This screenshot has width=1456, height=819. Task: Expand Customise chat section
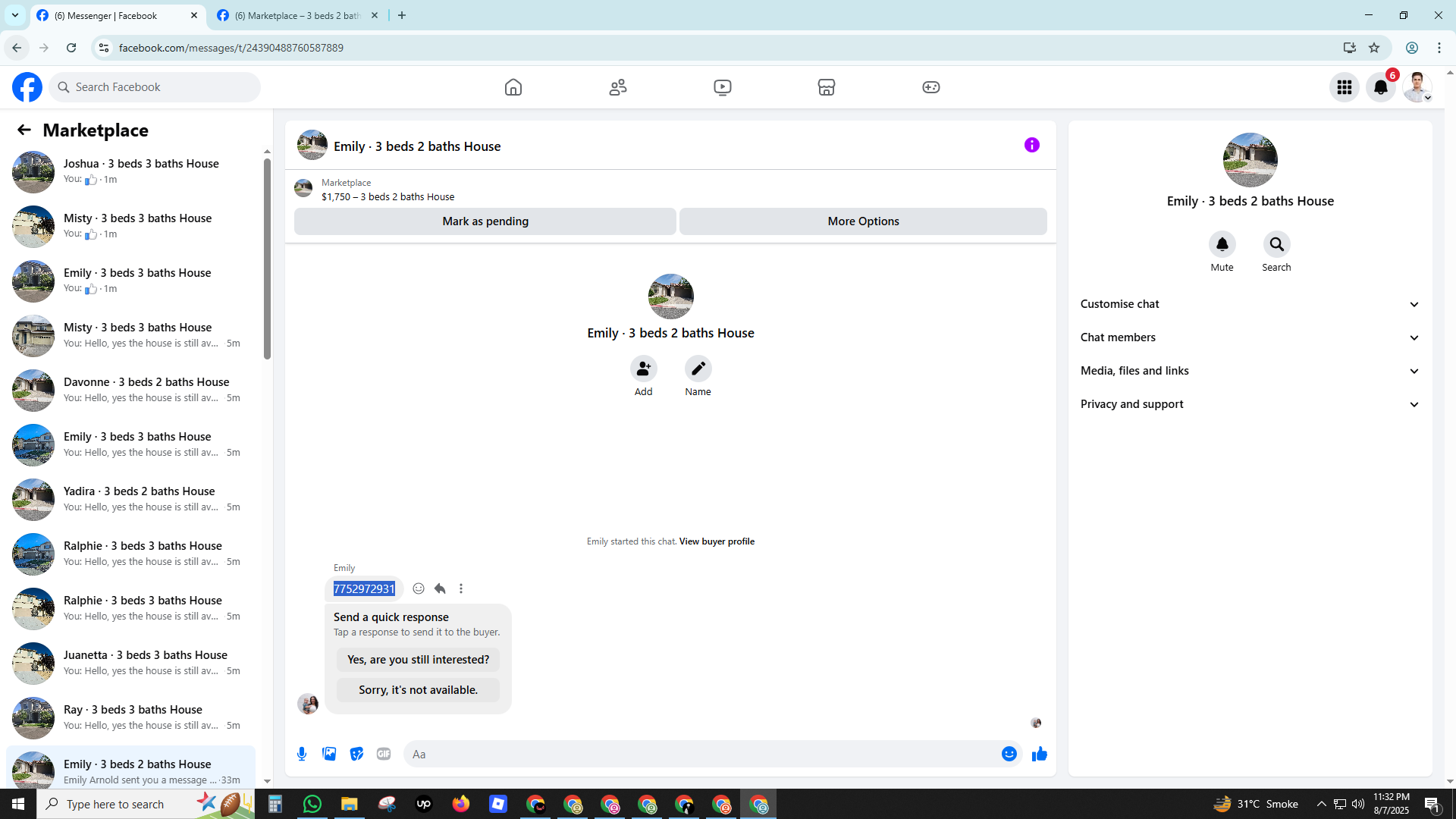click(x=1250, y=304)
